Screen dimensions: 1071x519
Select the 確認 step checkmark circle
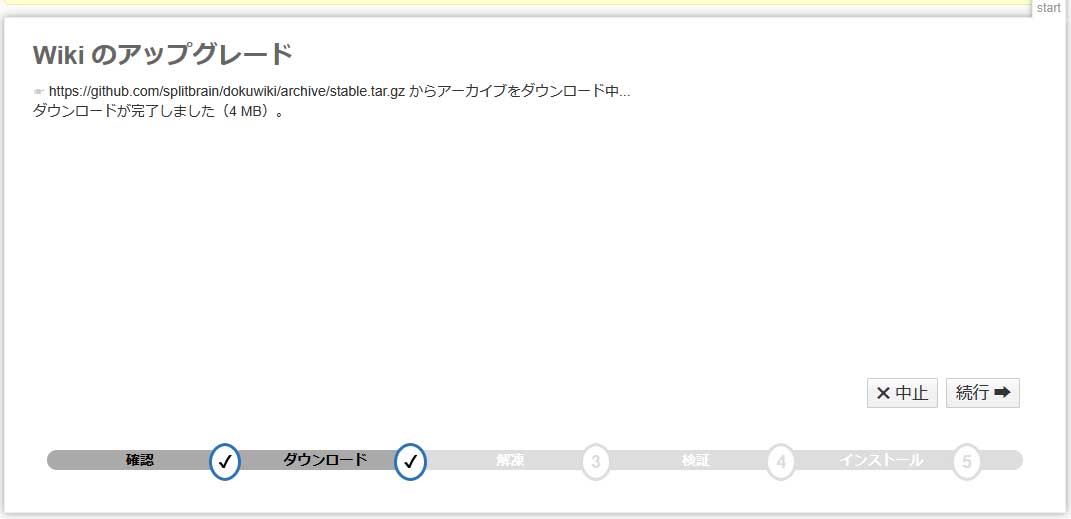pos(225,462)
